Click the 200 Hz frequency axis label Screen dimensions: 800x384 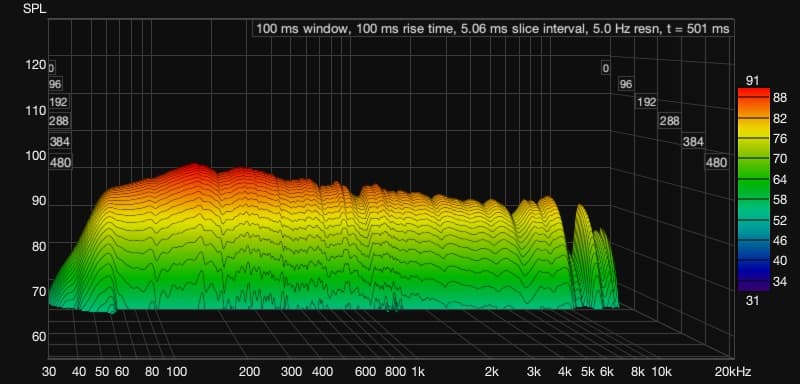(249, 371)
